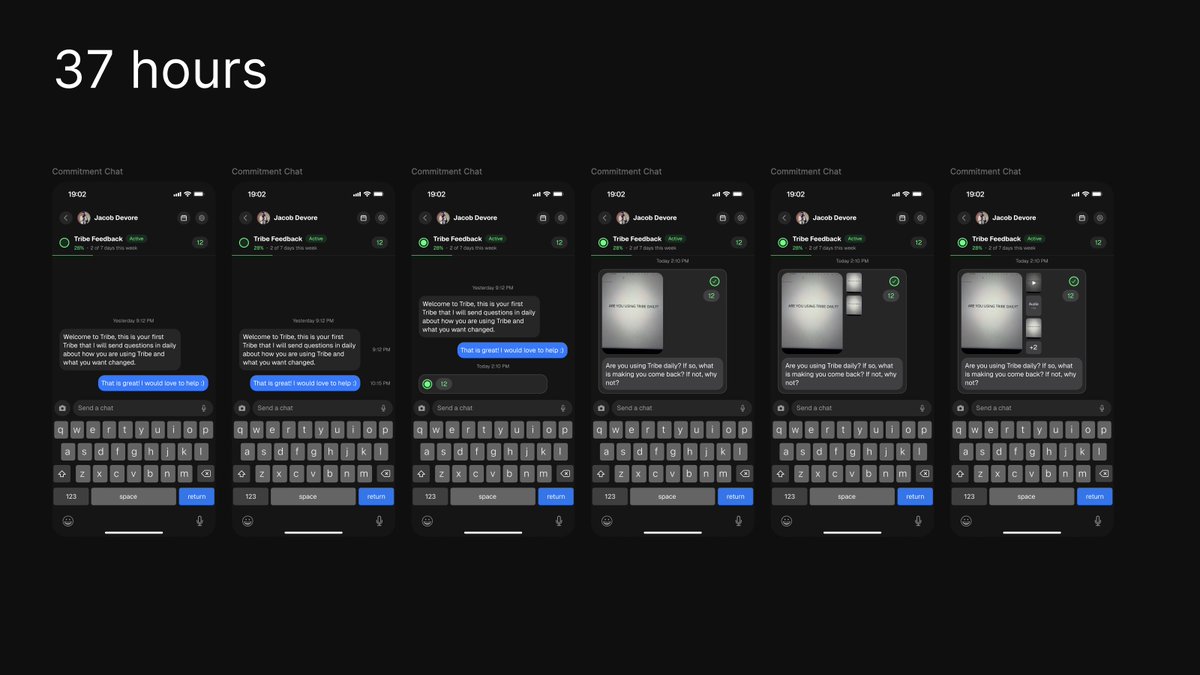The height and width of the screenshot is (675, 1200).
Task: Click the header 12 badge in the +2 phone
Action: coord(1099,243)
